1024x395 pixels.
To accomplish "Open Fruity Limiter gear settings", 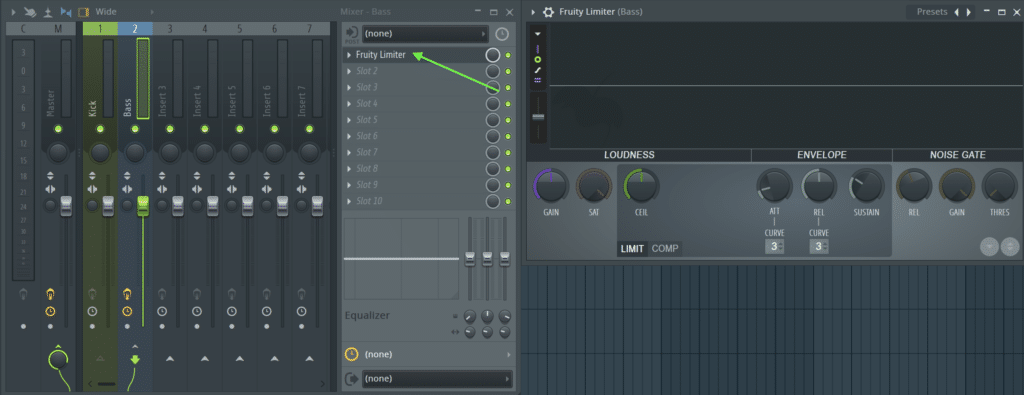I will [x=549, y=12].
